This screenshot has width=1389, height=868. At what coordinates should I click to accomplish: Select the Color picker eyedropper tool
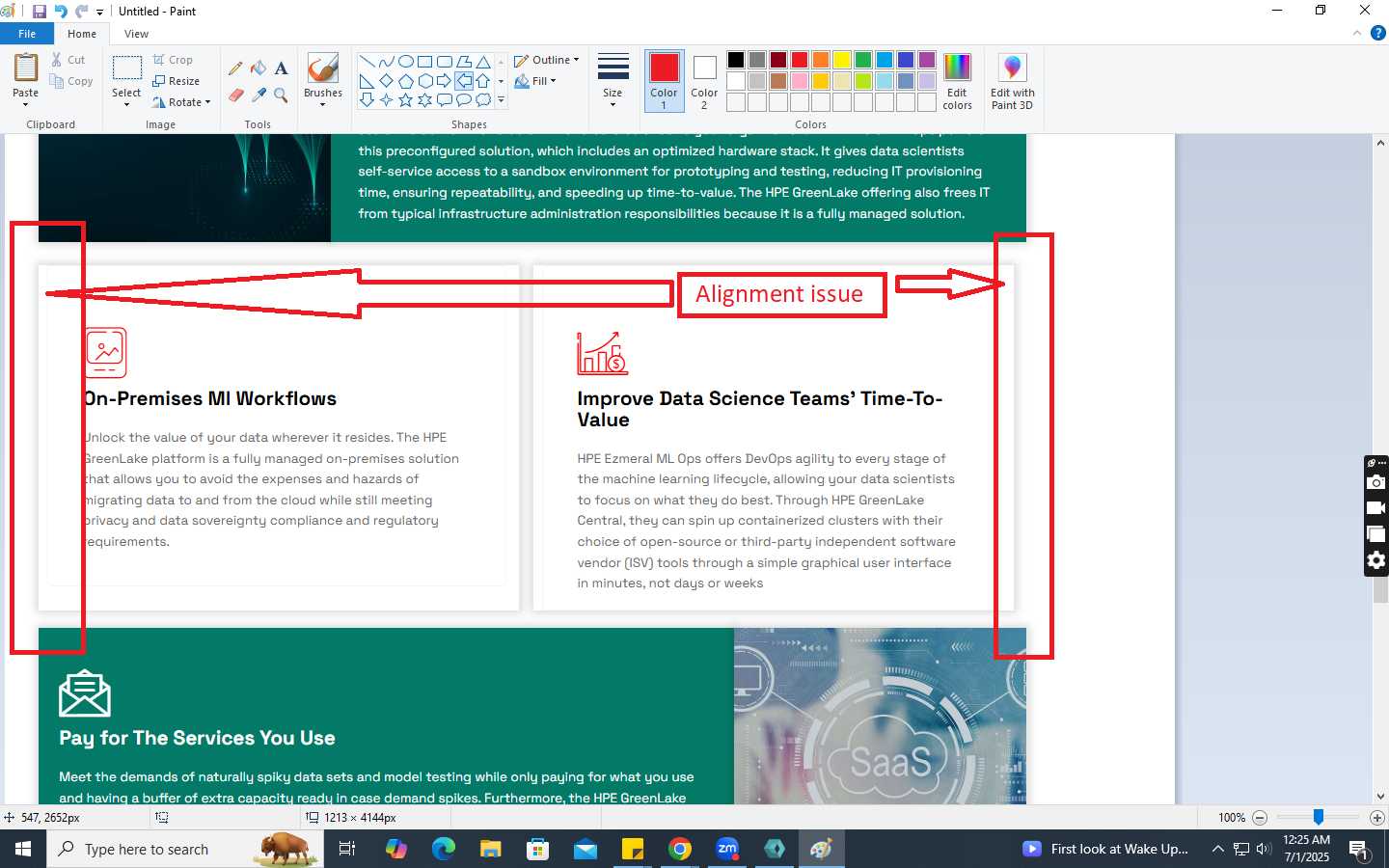[259, 95]
